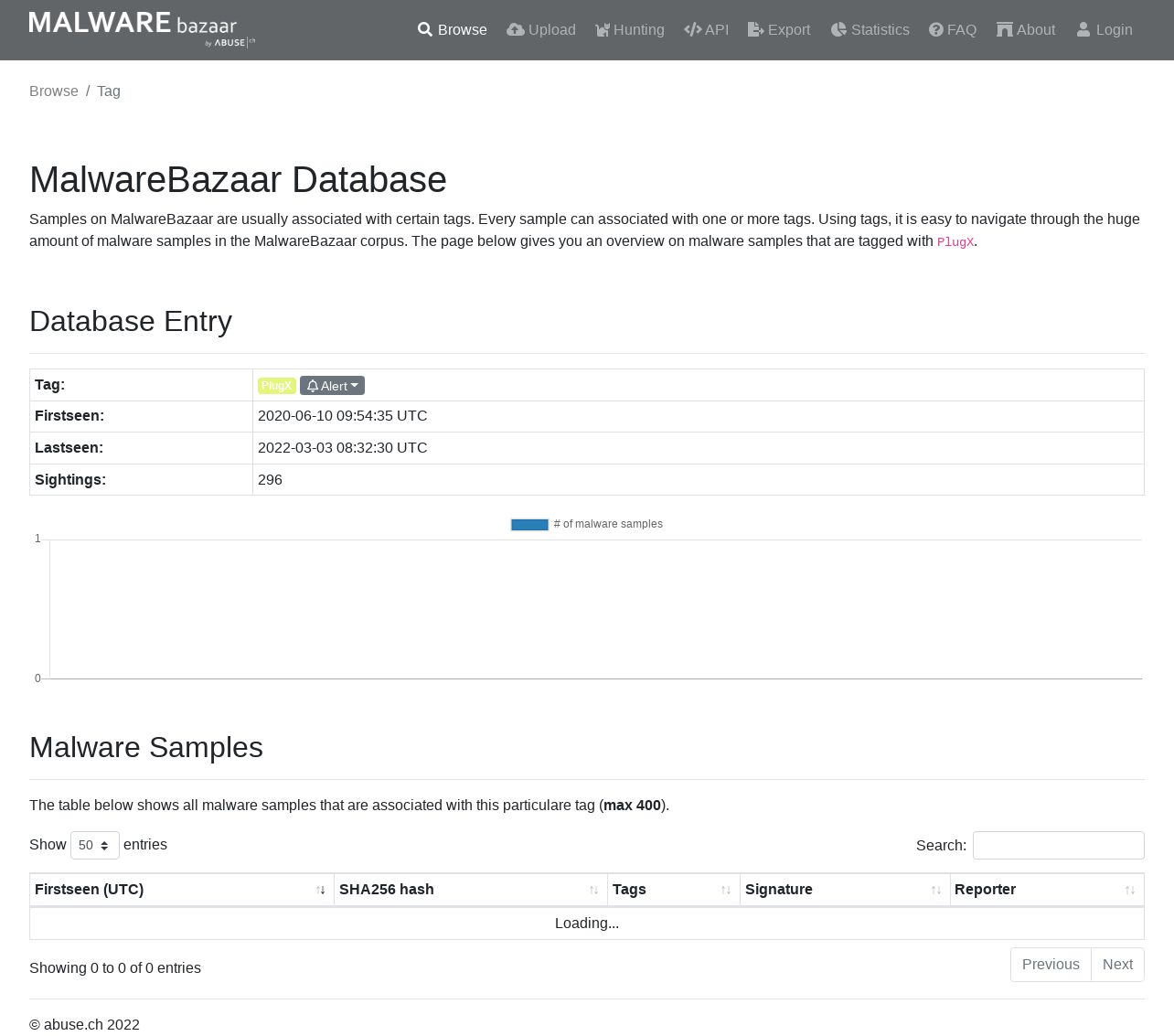Click the Signature column header
Viewport: 1174px width, 1036px height.
[x=846, y=890]
